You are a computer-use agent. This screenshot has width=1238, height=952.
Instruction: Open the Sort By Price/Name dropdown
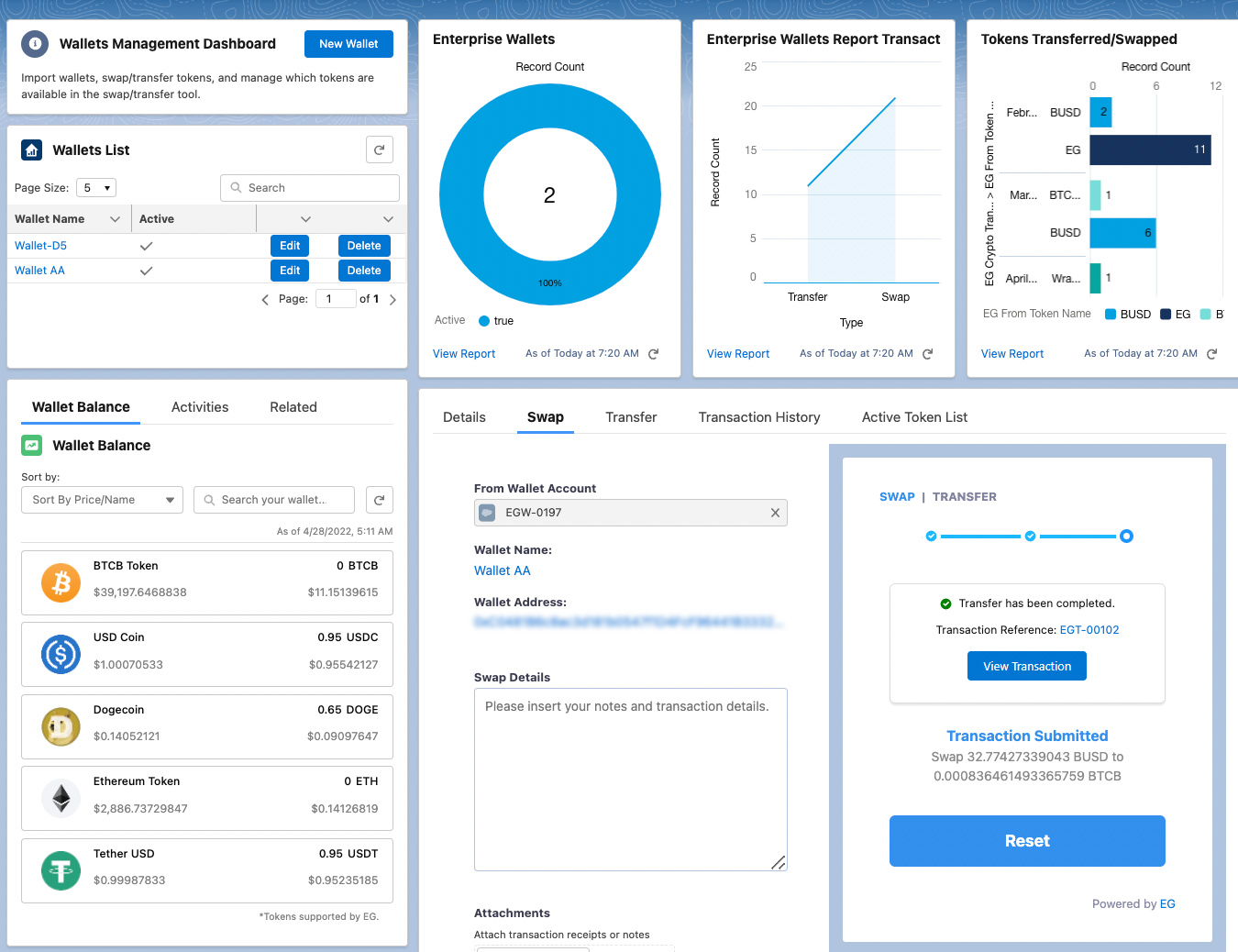[x=101, y=500]
